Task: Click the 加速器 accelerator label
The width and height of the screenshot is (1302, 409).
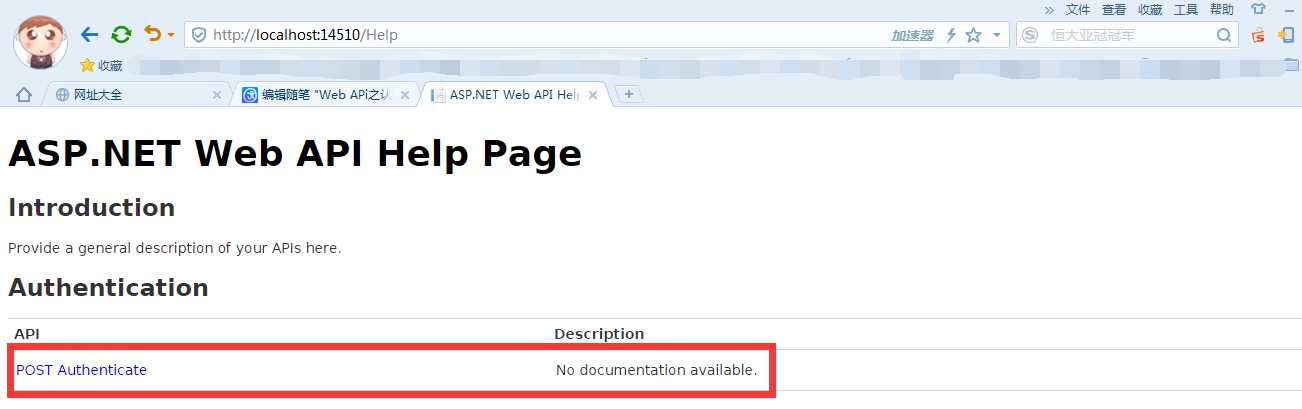Action: [x=912, y=35]
